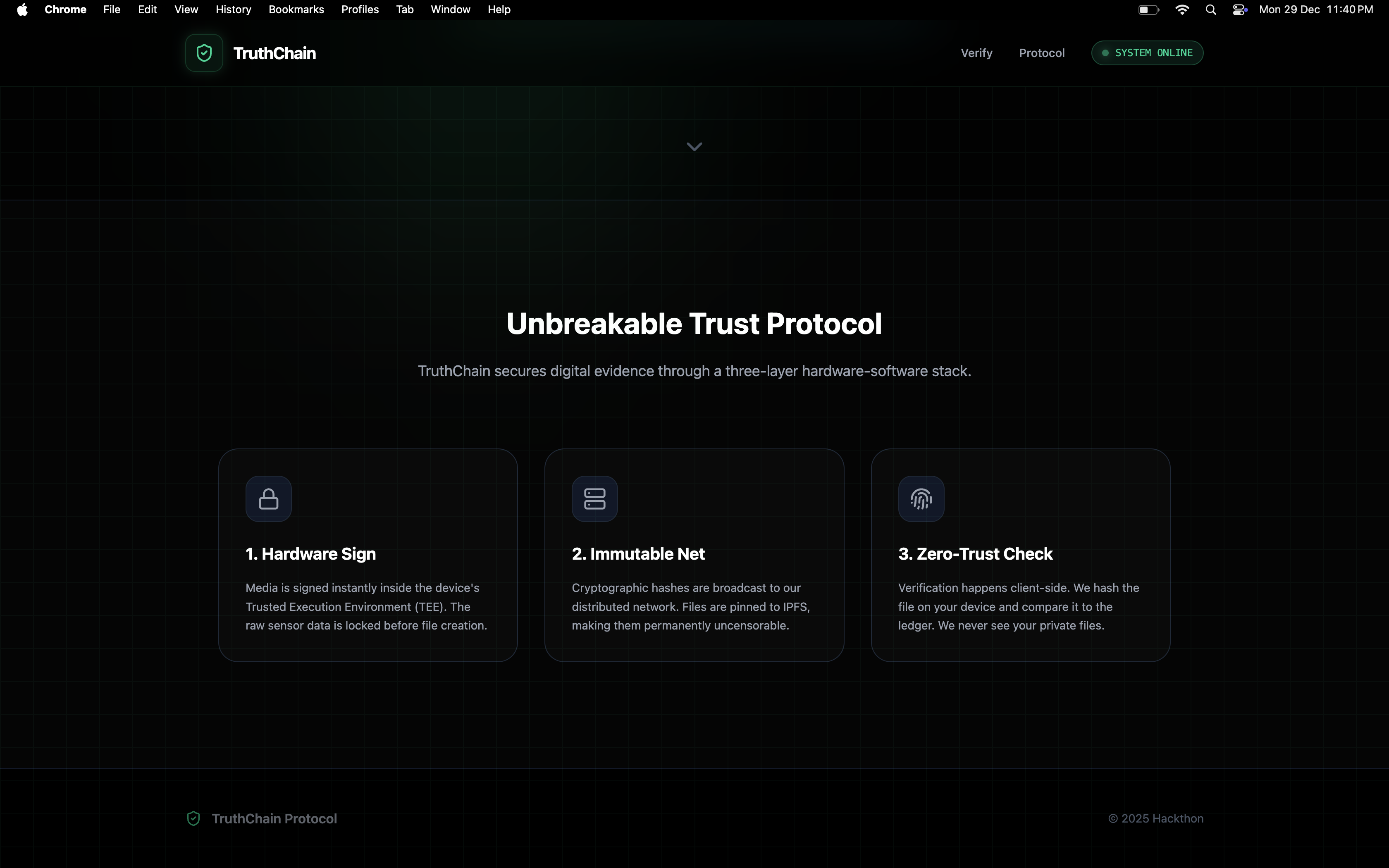Open Control Center toggle icon

(x=1239, y=10)
